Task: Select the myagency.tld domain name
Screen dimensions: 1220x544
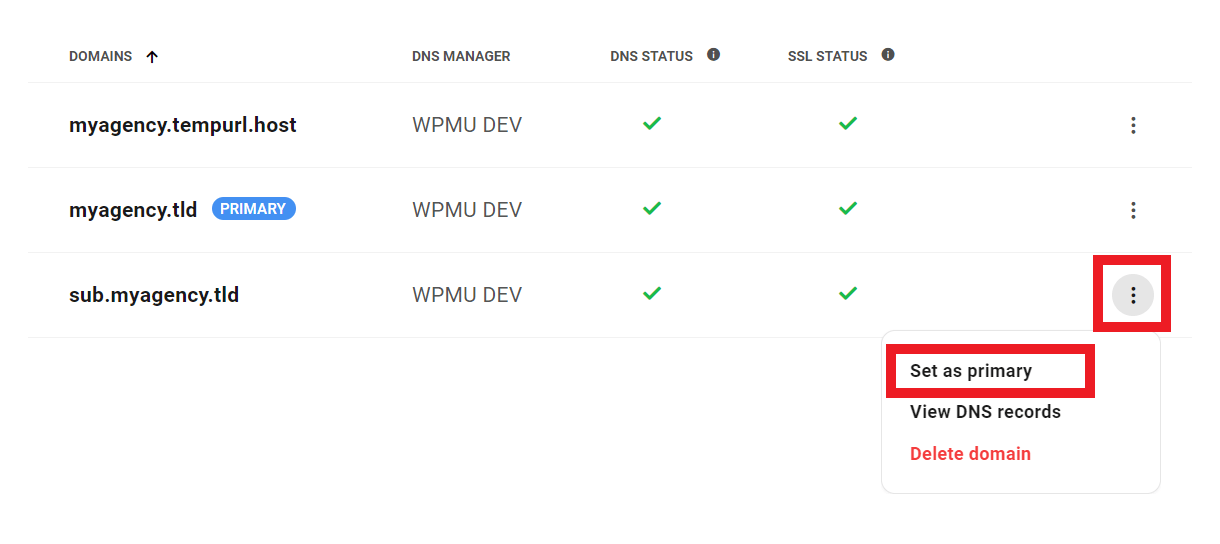Action: [133, 211]
